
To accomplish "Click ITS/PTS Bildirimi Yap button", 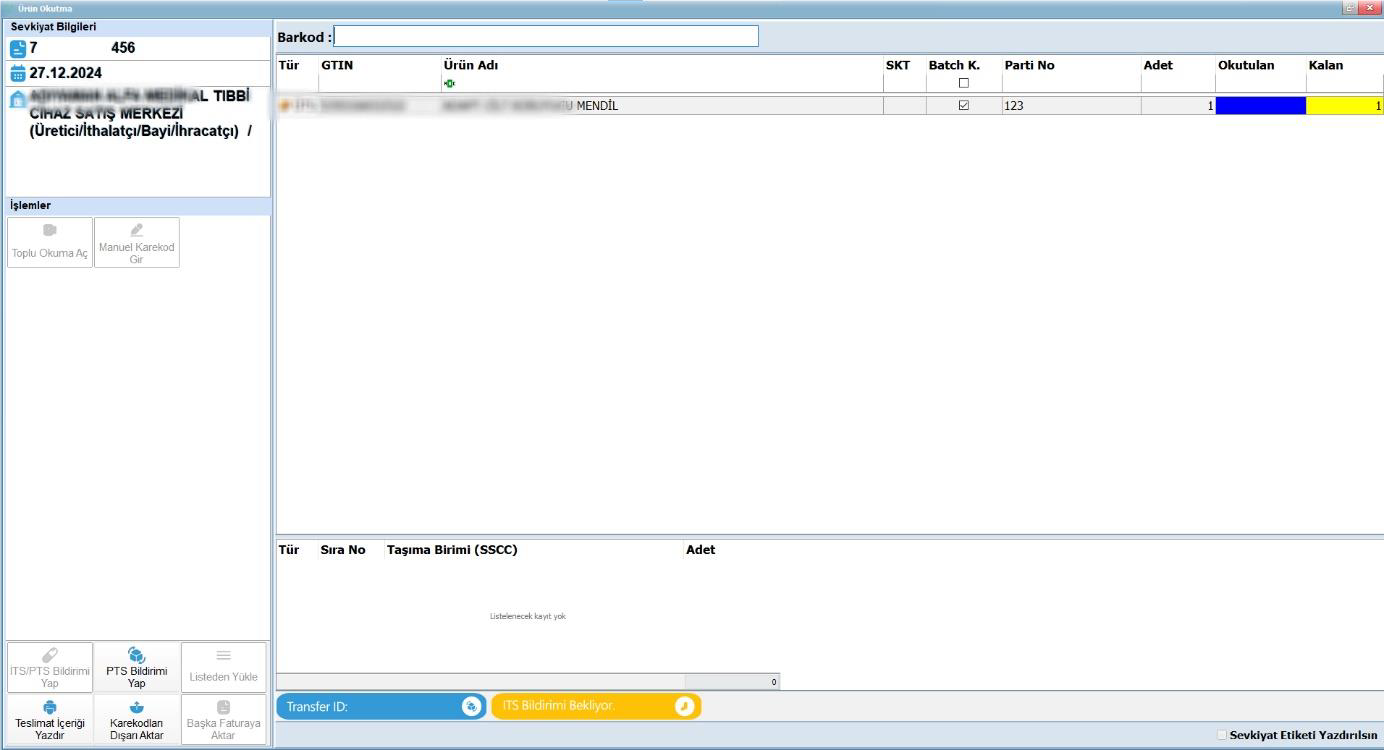I will [x=49, y=667].
